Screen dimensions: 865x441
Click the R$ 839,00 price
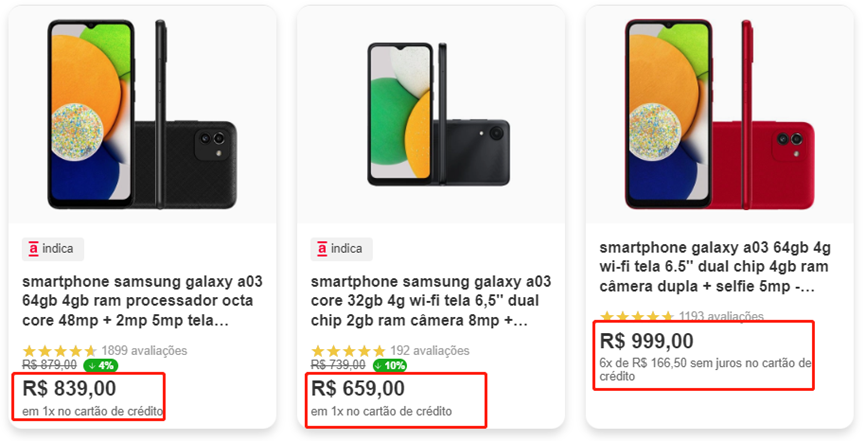pos(69,388)
